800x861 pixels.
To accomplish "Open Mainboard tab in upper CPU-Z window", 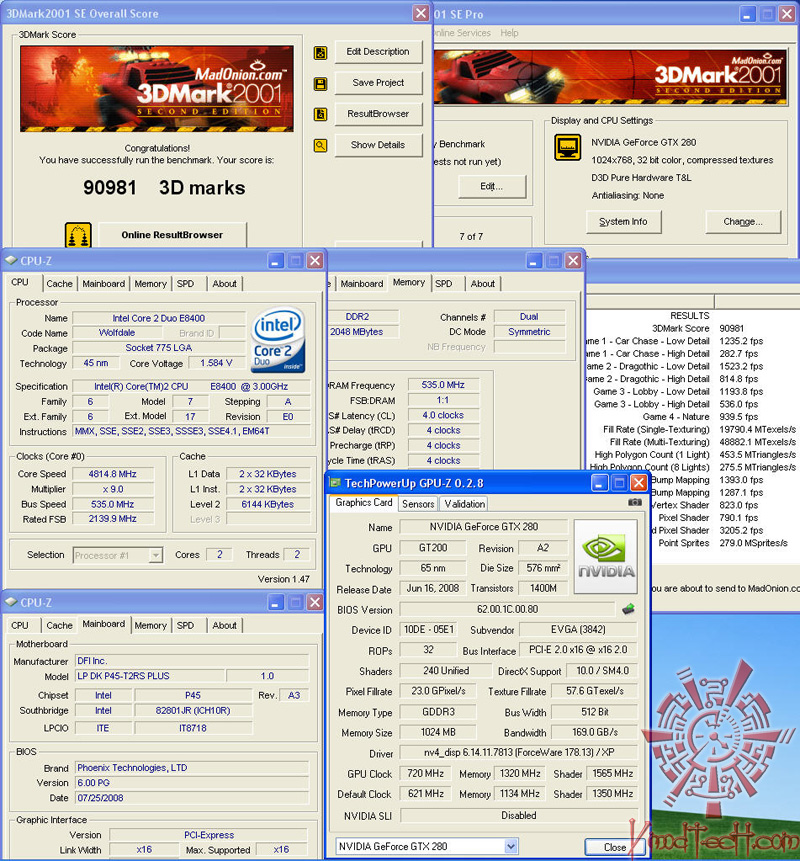I will (104, 284).
